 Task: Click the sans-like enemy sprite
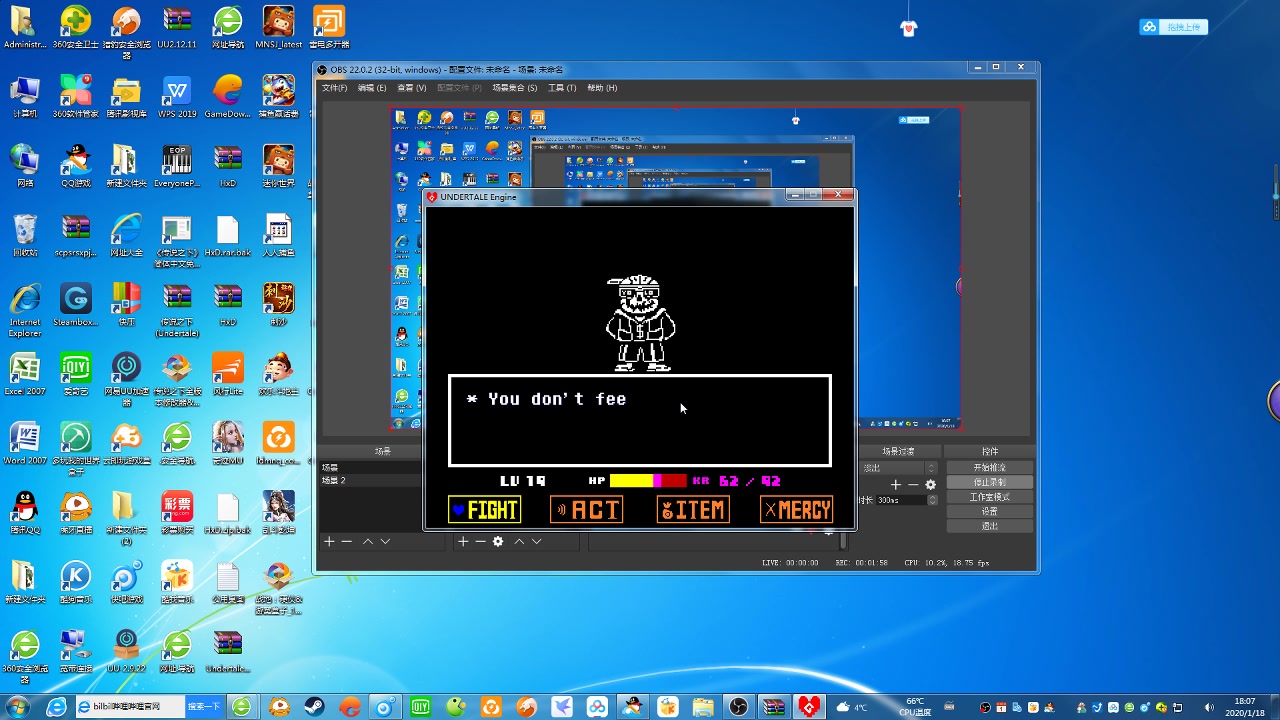[640, 323]
